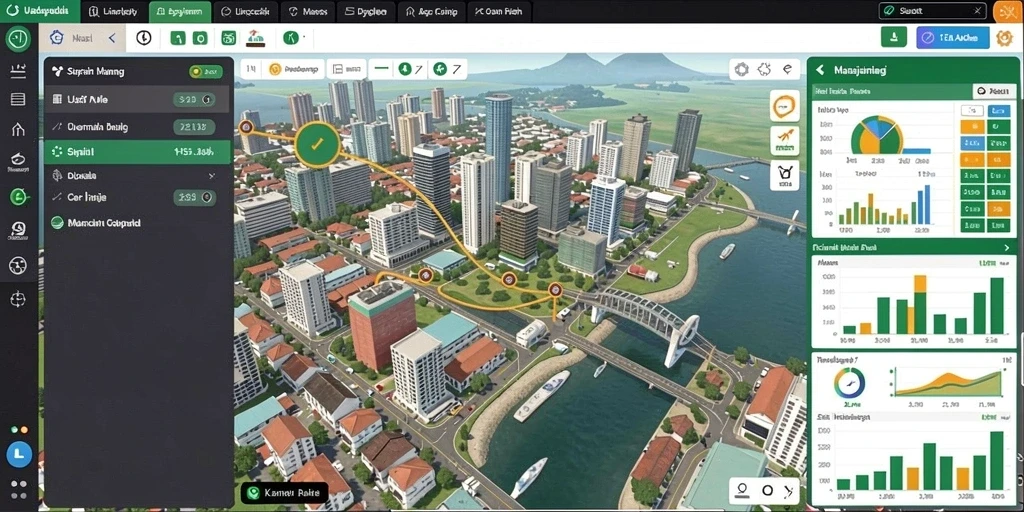Click the globe icon in left sidebar
The height and width of the screenshot is (512, 1024).
[18, 265]
